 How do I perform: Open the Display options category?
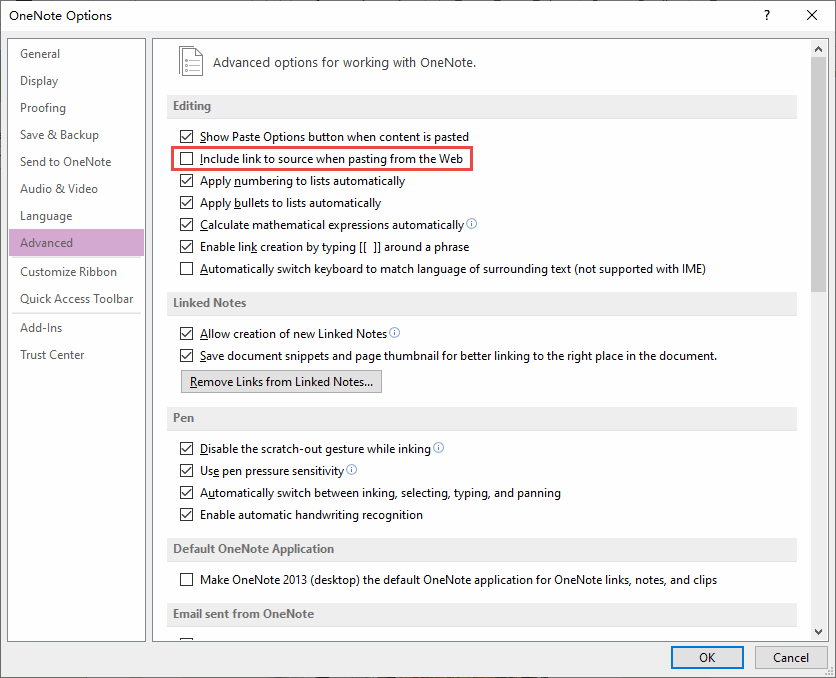(76, 81)
